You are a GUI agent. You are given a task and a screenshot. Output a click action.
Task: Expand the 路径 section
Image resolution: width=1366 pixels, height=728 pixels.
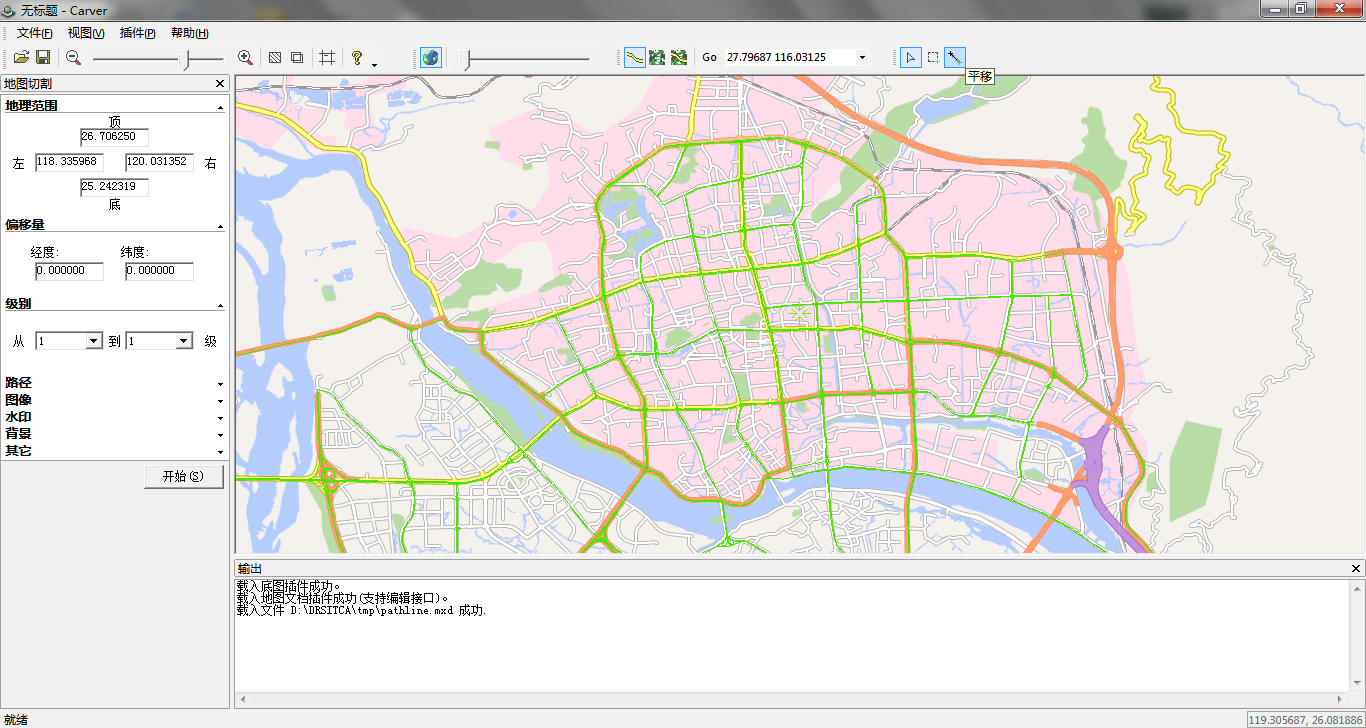coord(220,383)
